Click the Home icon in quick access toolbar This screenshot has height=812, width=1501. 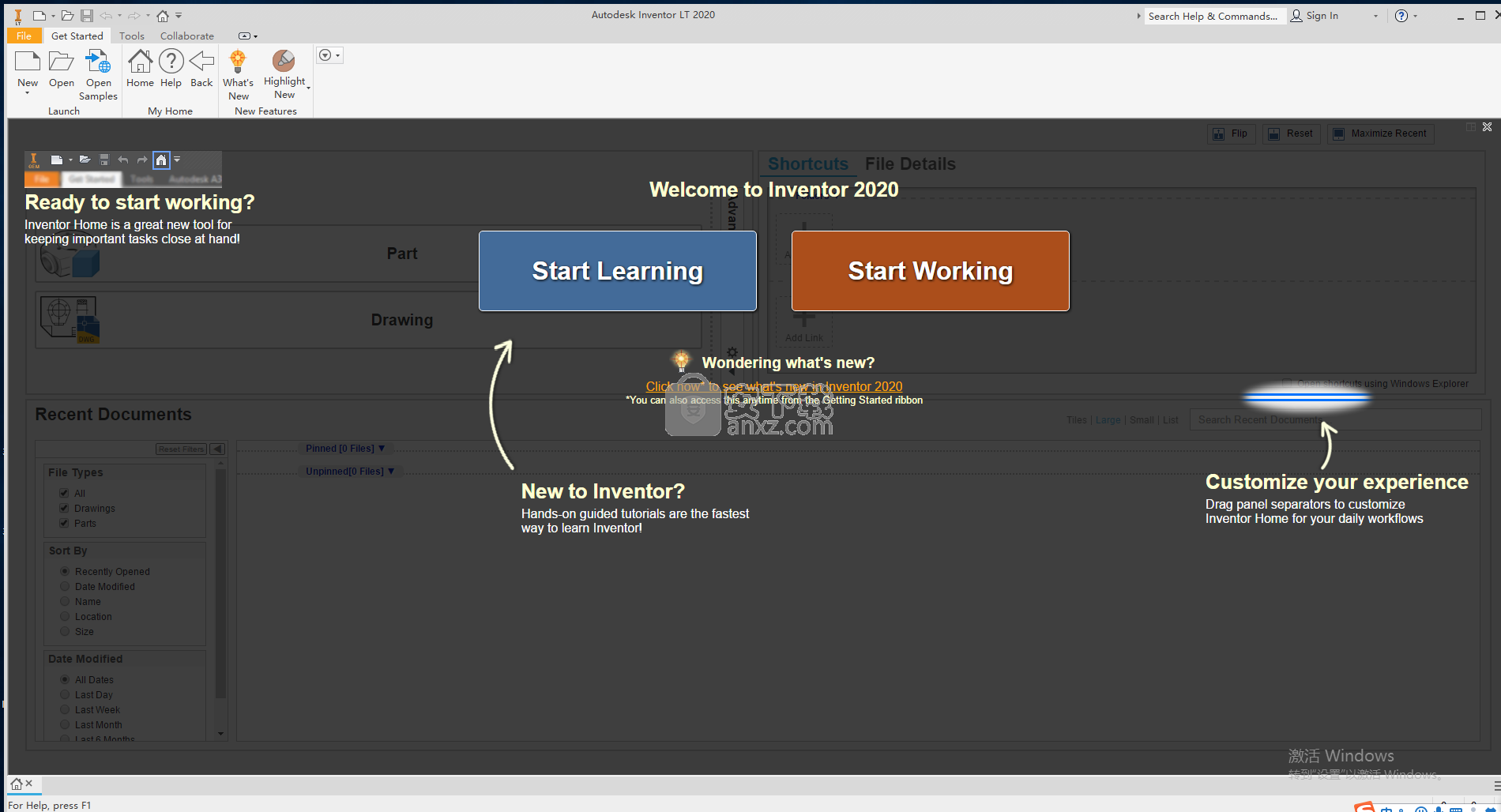[163, 16]
